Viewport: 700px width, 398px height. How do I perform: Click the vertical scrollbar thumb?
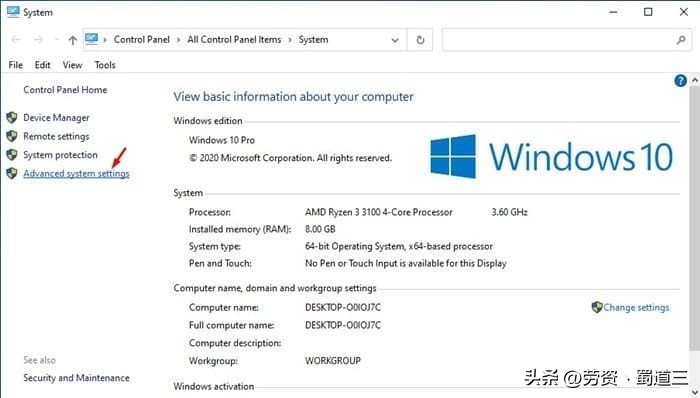(695, 220)
